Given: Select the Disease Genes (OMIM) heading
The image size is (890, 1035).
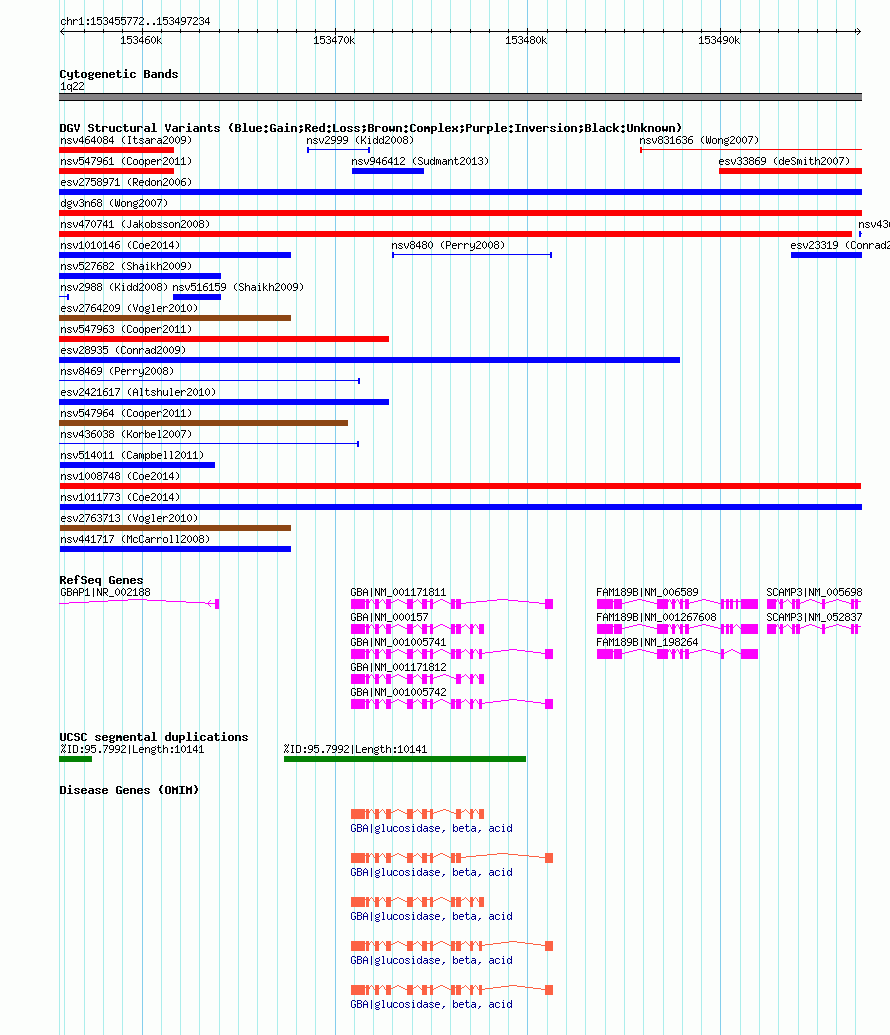Looking at the screenshot, I should [129, 790].
